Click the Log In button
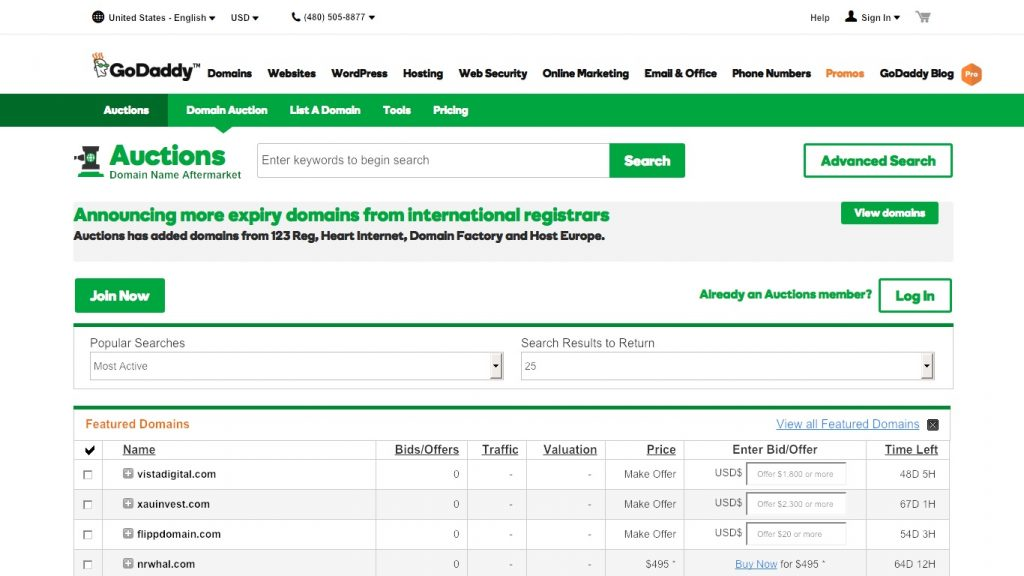Image resolution: width=1024 pixels, height=576 pixels. tap(915, 296)
